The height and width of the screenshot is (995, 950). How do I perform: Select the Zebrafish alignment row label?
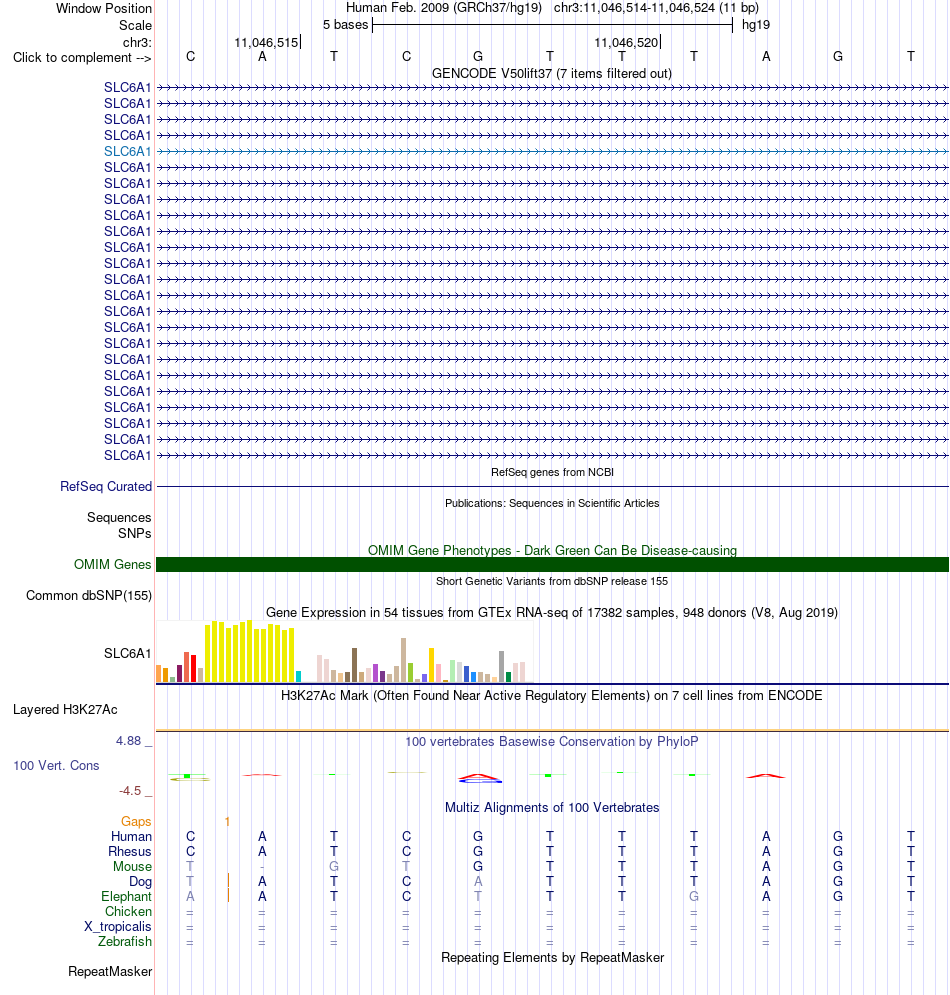click(x=125, y=942)
